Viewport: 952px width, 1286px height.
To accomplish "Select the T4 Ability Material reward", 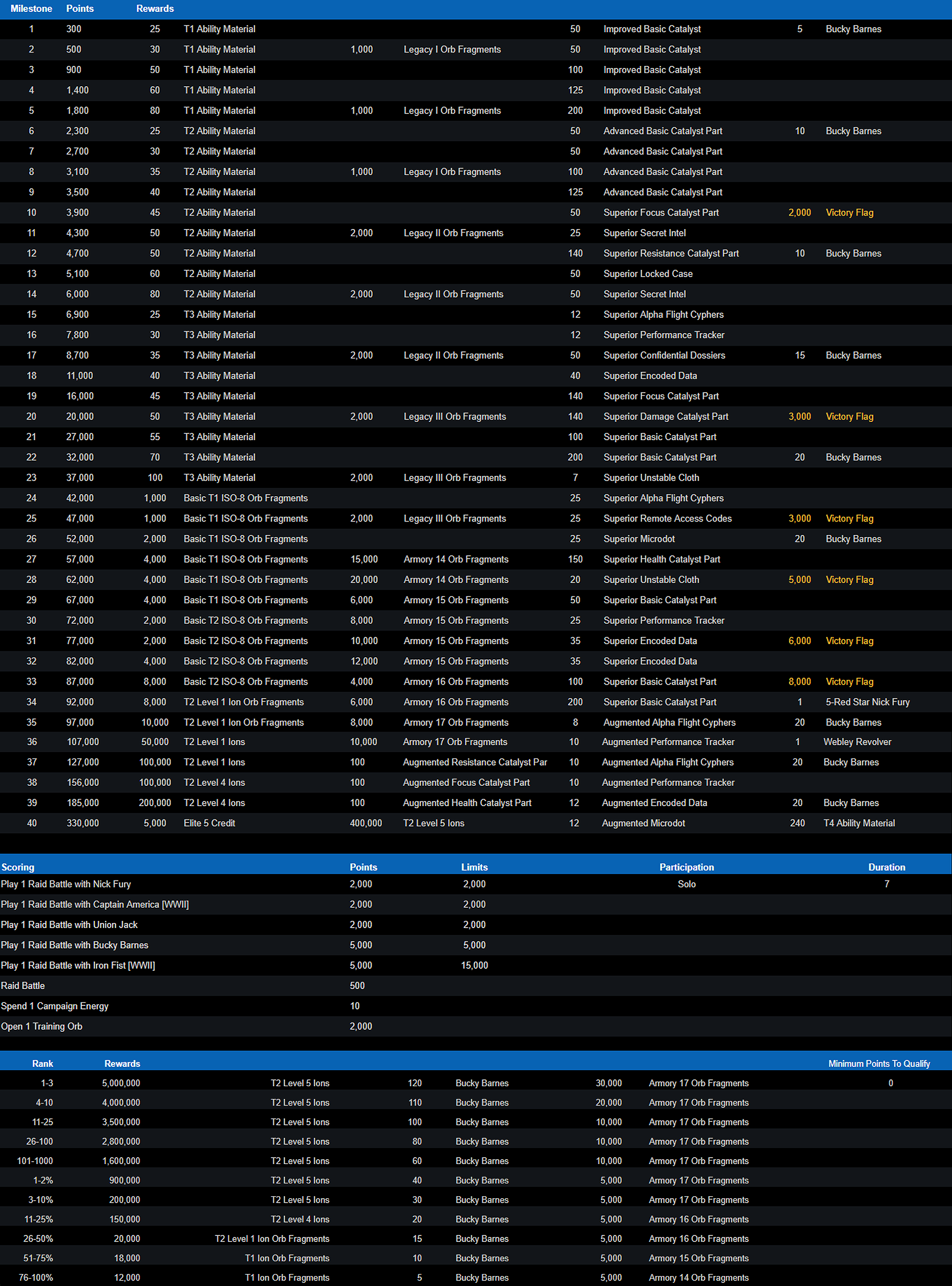I will [859, 823].
